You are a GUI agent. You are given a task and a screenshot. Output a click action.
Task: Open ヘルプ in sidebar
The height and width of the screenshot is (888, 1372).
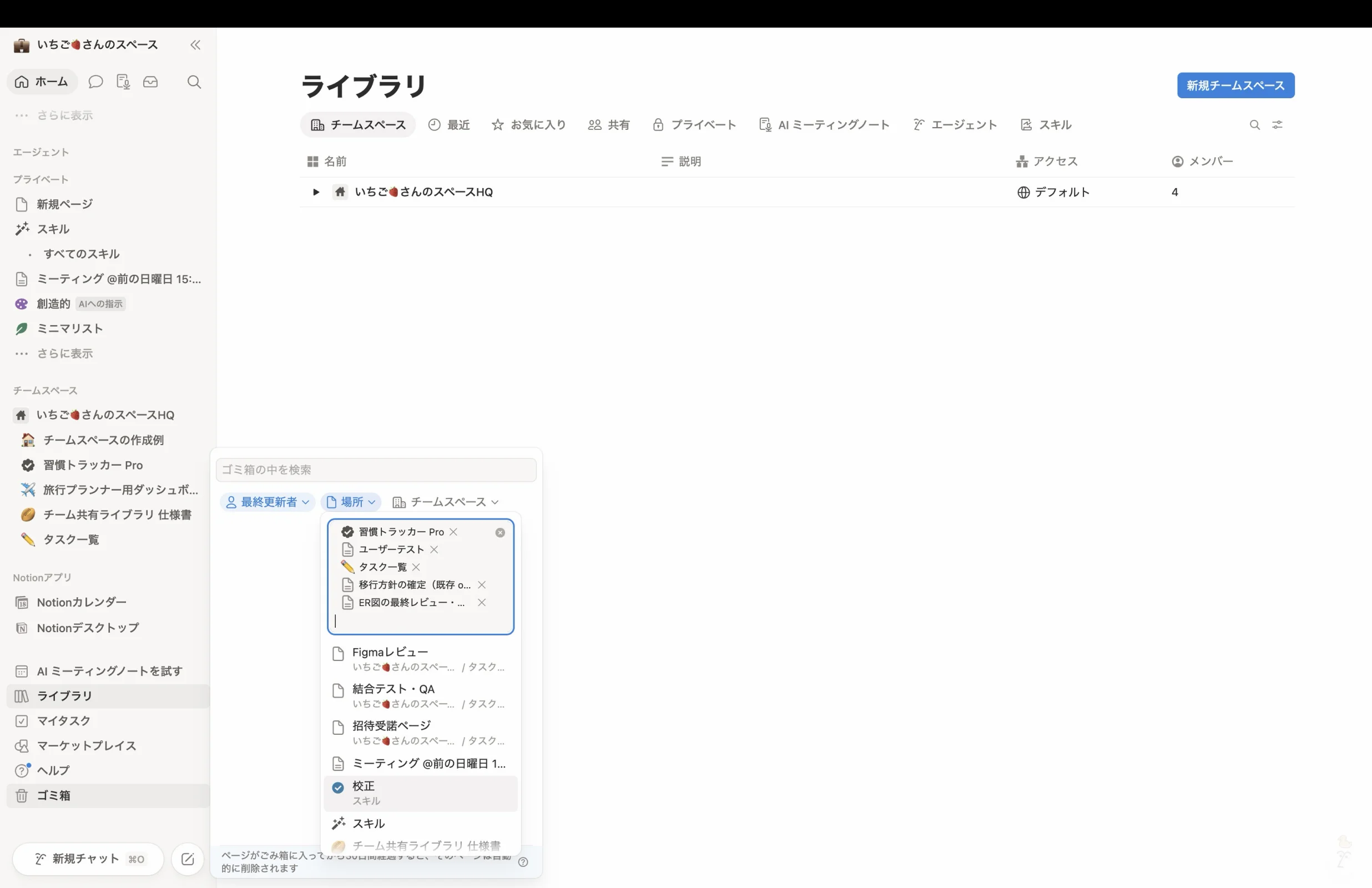click(108, 770)
